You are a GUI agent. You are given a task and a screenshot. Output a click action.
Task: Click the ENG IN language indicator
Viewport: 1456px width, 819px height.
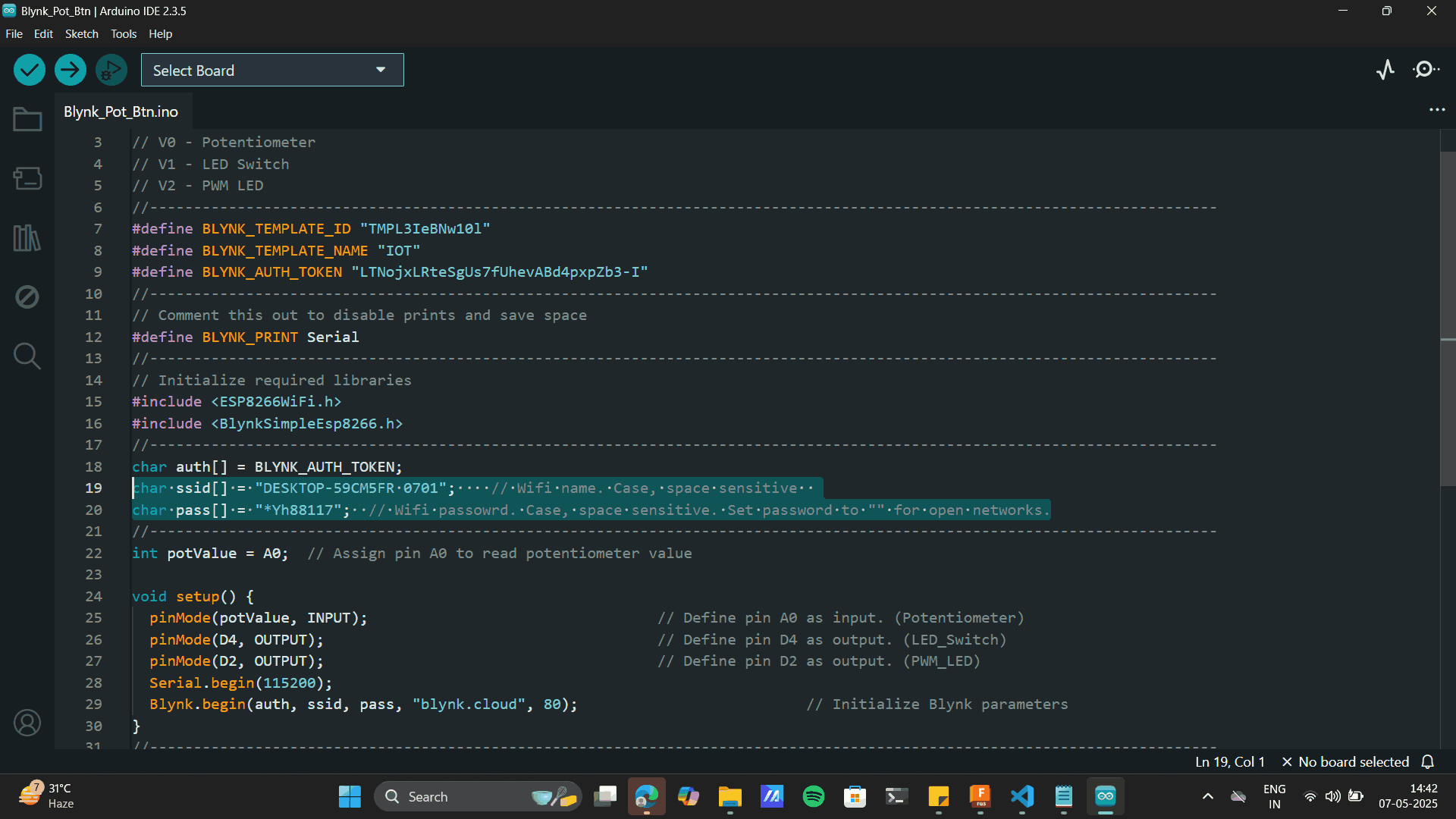click(x=1275, y=796)
